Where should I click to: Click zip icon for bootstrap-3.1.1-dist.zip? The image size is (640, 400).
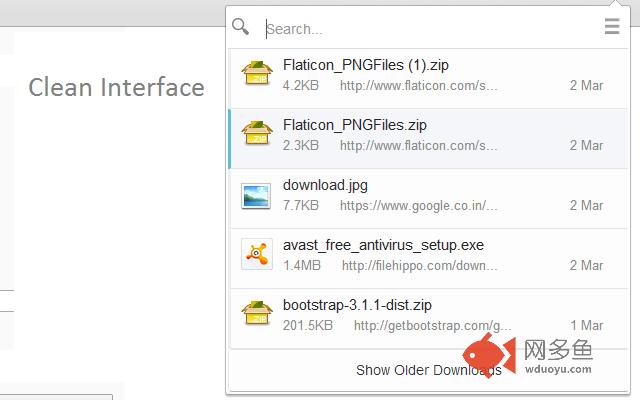(x=257, y=313)
